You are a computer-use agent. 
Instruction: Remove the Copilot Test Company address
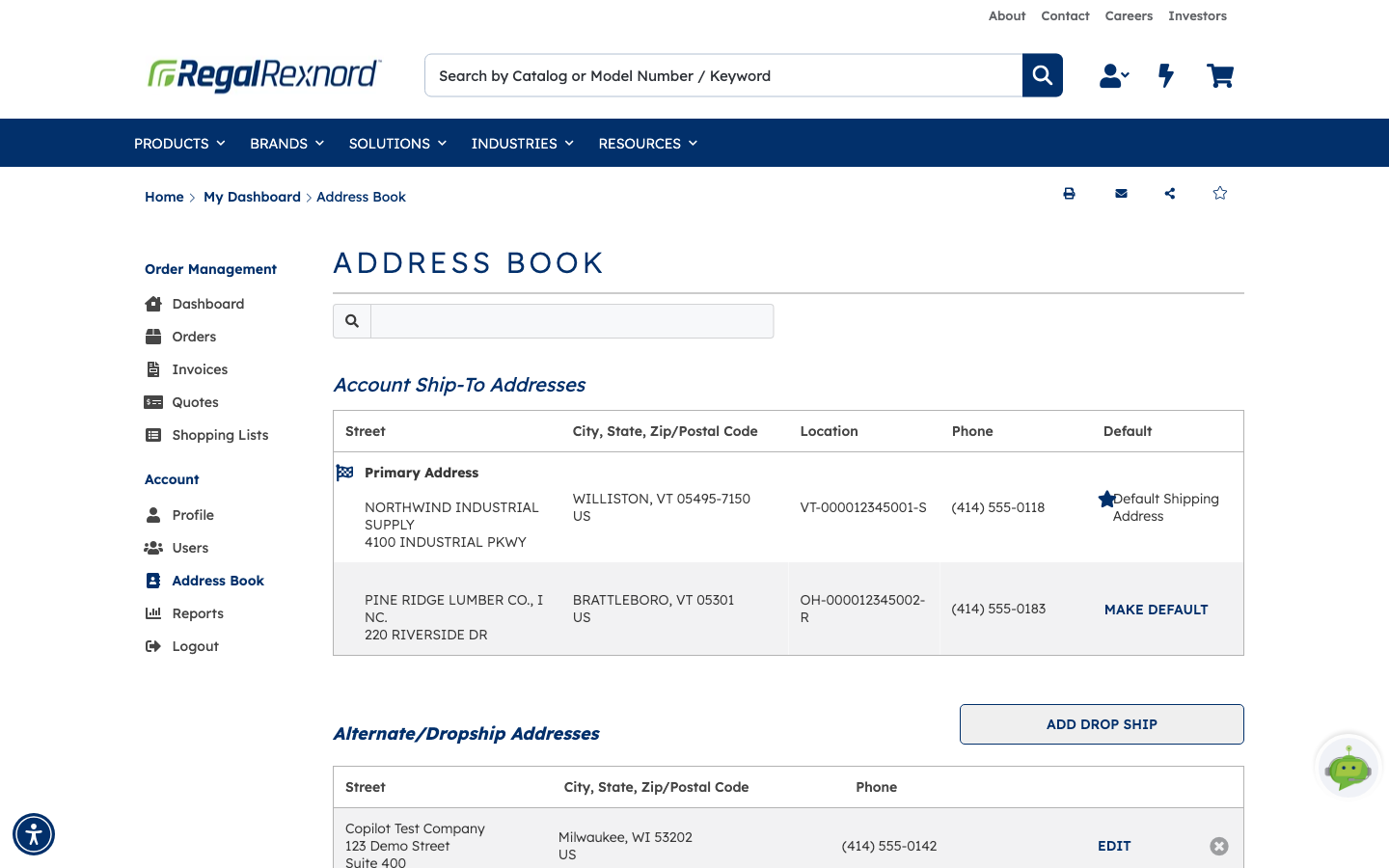(1219, 846)
